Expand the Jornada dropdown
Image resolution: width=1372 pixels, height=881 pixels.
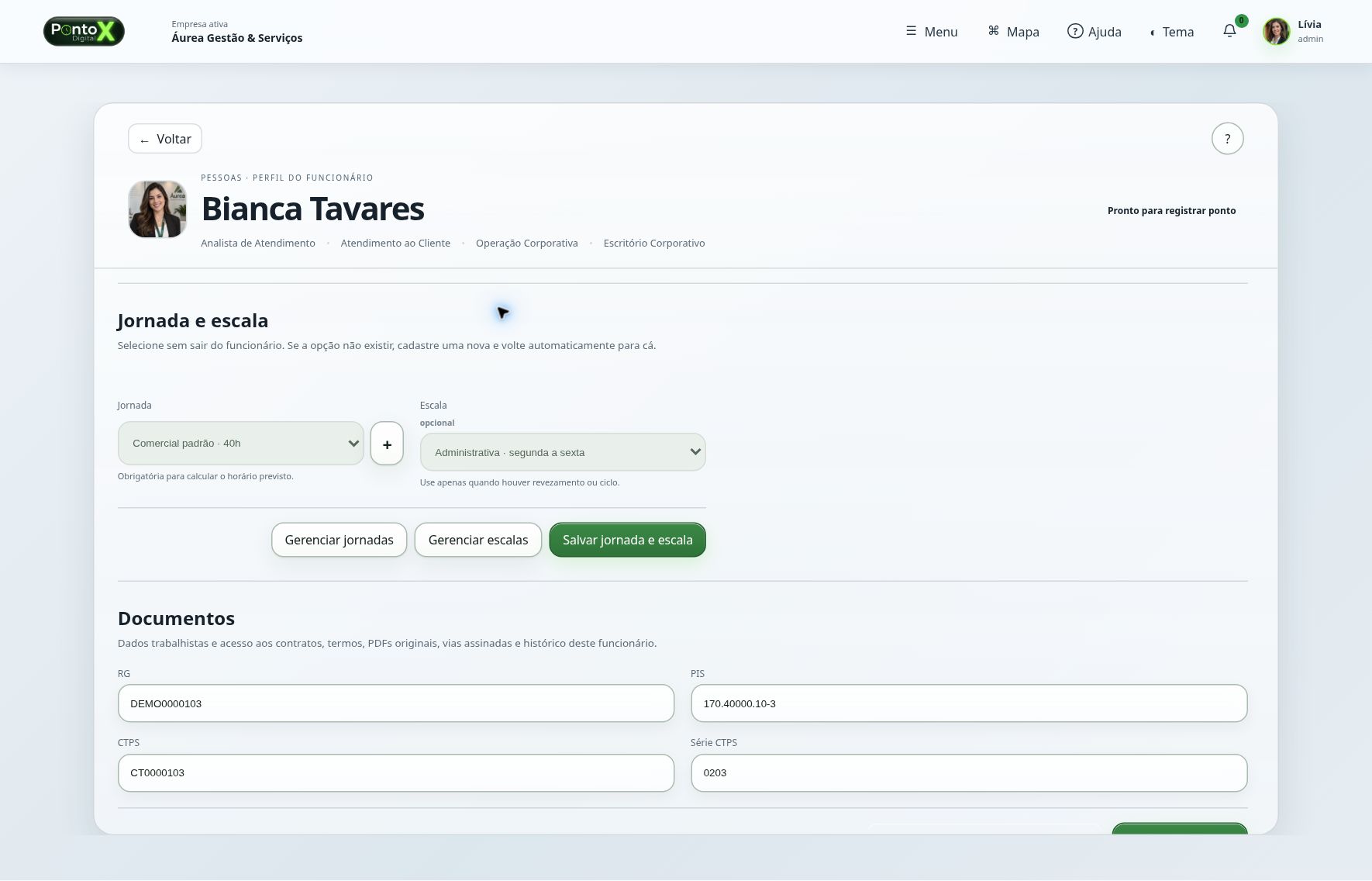pyautogui.click(x=241, y=444)
